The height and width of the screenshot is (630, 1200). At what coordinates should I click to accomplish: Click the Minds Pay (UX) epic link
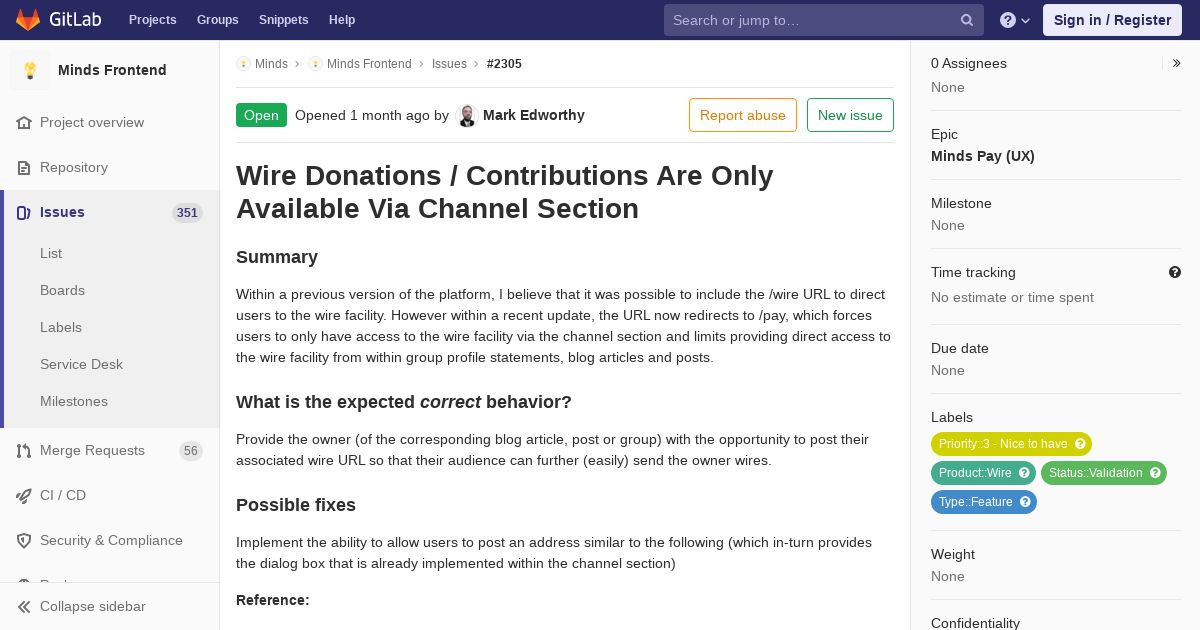click(983, 156)
